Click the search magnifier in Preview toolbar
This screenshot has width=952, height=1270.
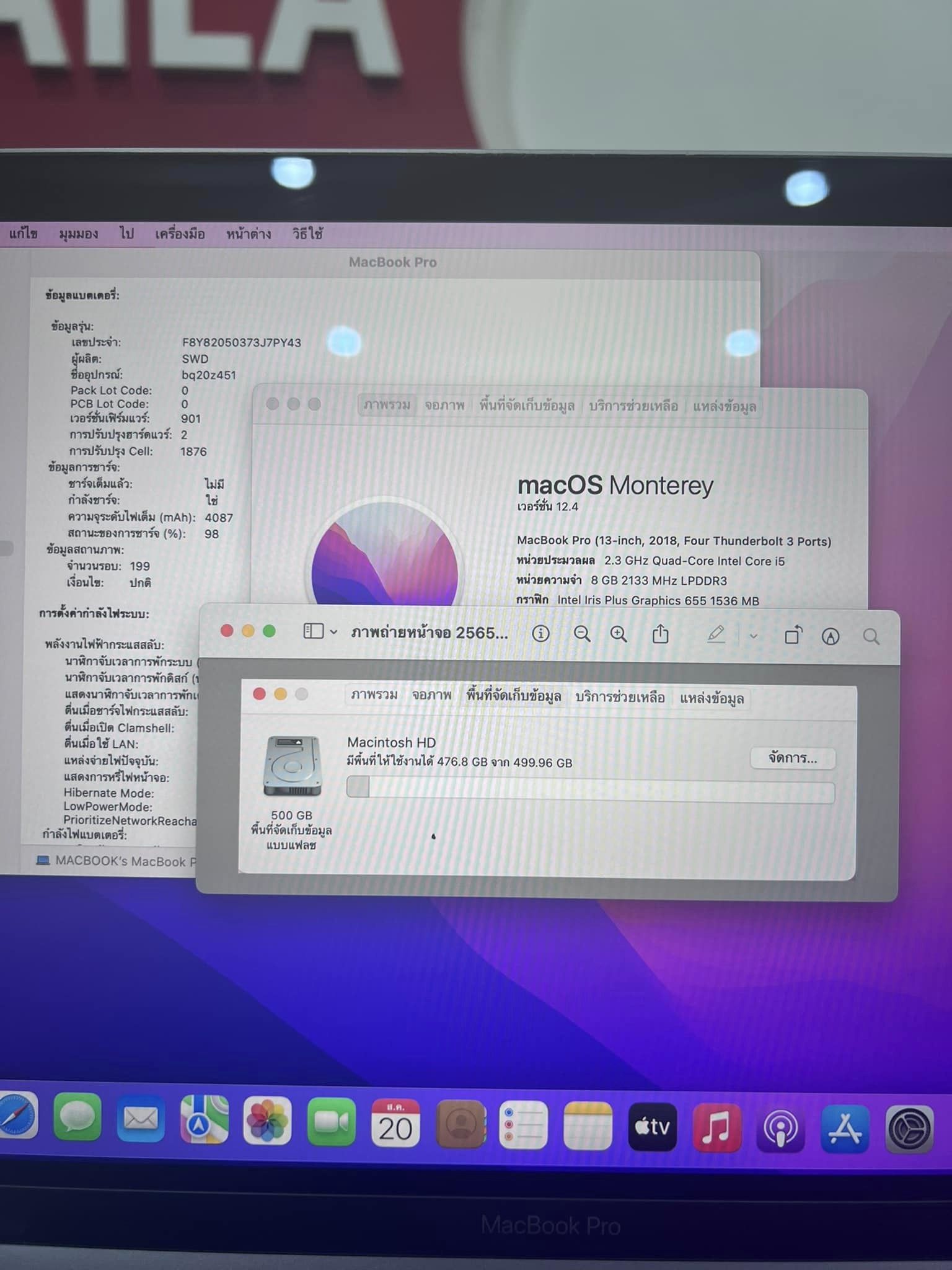point(871,636)
